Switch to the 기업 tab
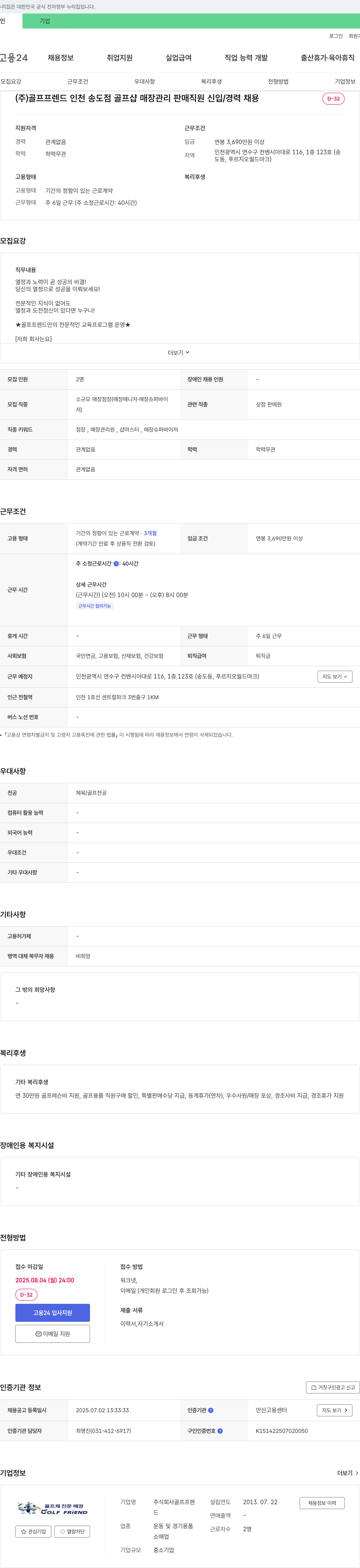 click(x=44, y=21)
